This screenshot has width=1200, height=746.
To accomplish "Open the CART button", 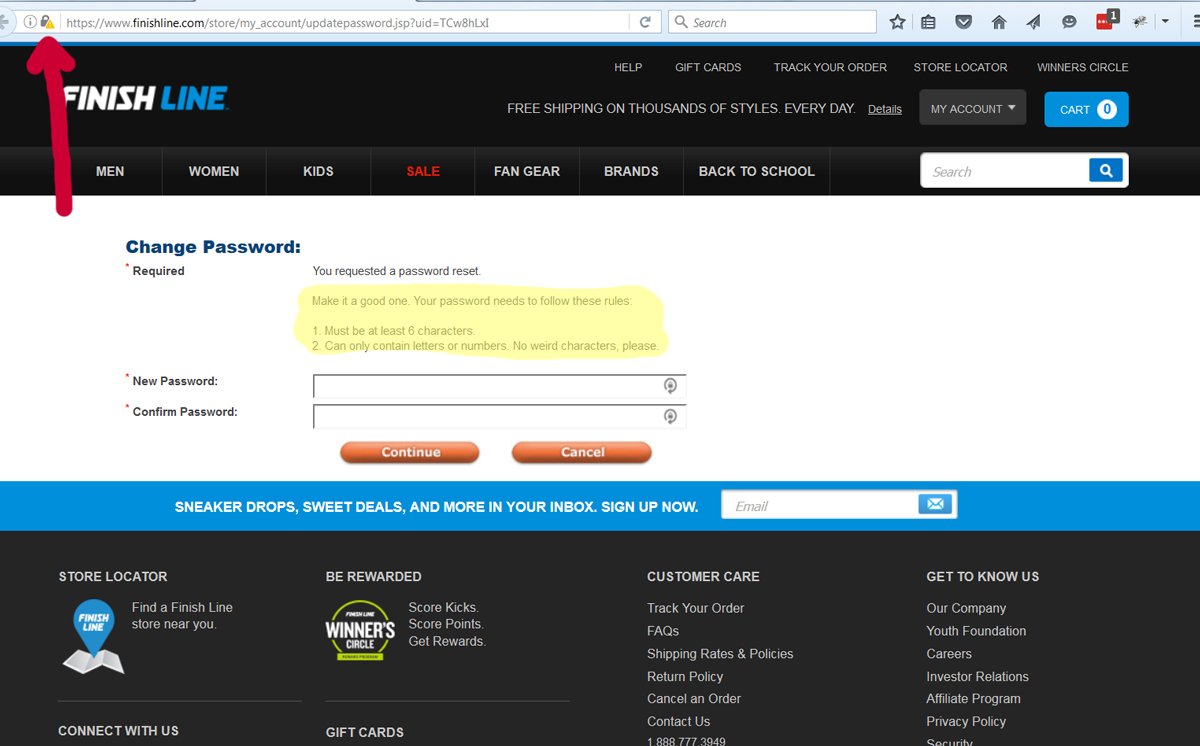I will [x=1086, y=109].
